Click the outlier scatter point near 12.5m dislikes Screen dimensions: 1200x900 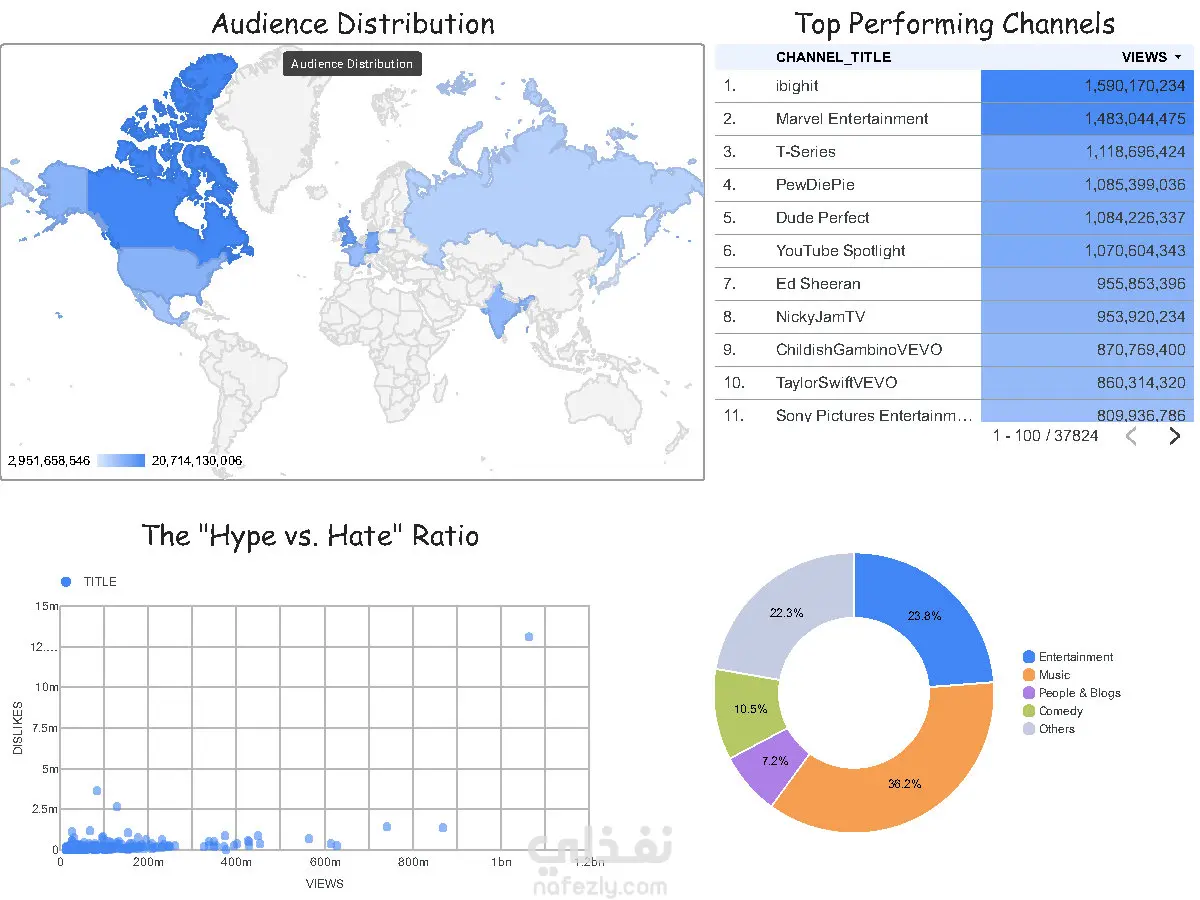(529, 637)
